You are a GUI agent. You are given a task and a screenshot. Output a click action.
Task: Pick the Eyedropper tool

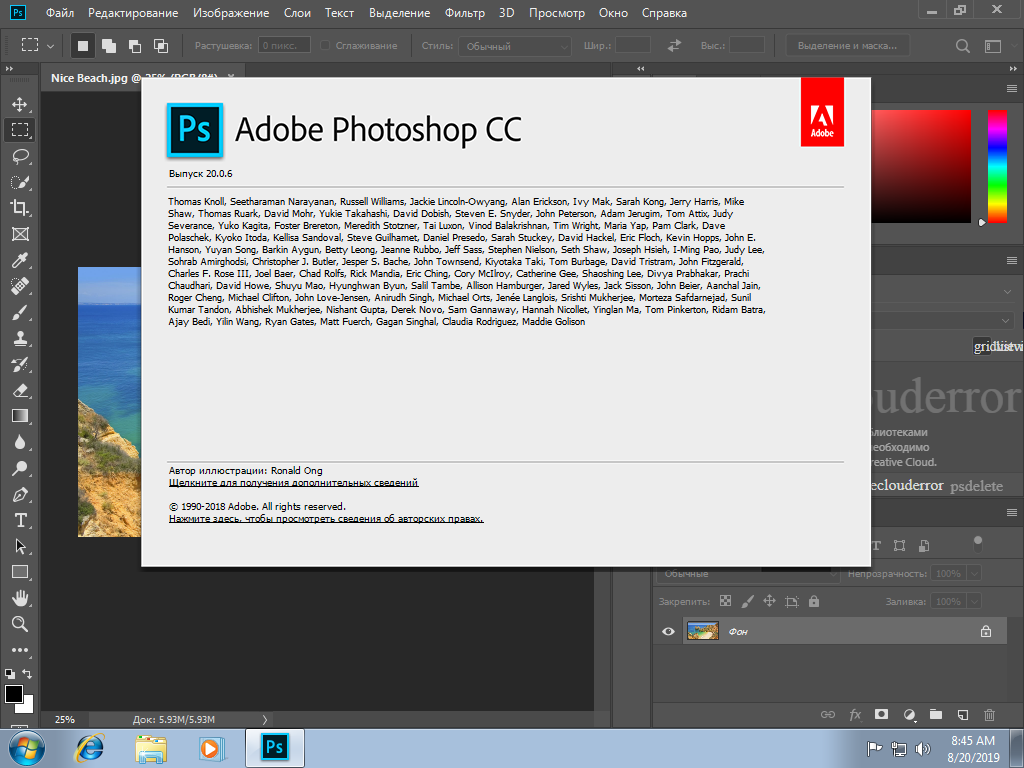(19, 260)
